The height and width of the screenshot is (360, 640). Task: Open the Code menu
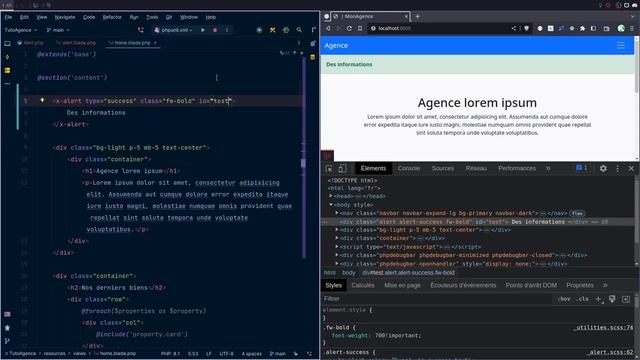[89, 17]
